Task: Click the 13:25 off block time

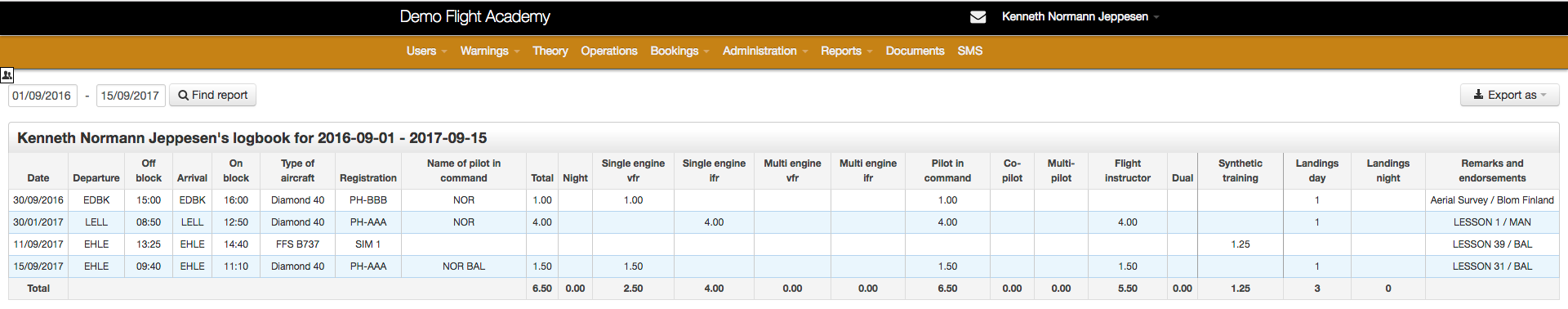Action: (149, 244)
